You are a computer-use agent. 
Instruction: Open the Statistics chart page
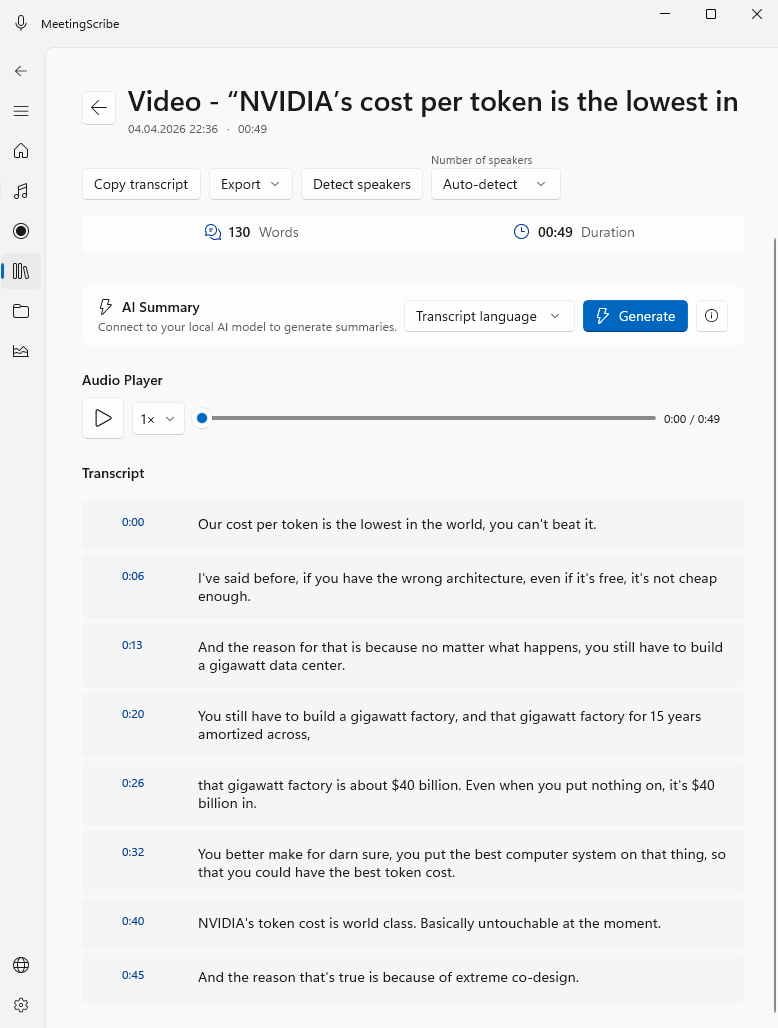(x=21, y=351)
